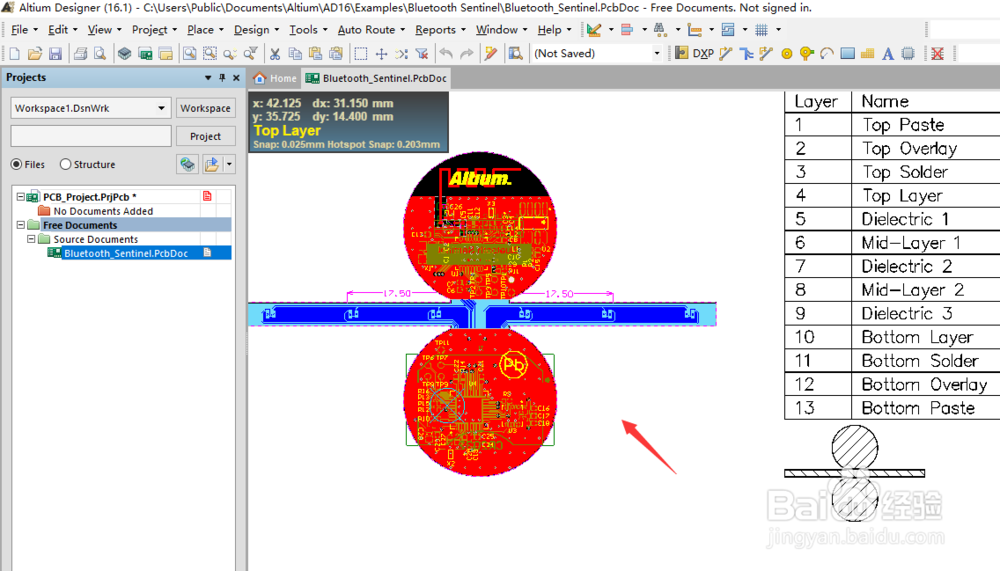
Task: Open the dropdown beside the open-folder panel button
Action: point(229,165)
